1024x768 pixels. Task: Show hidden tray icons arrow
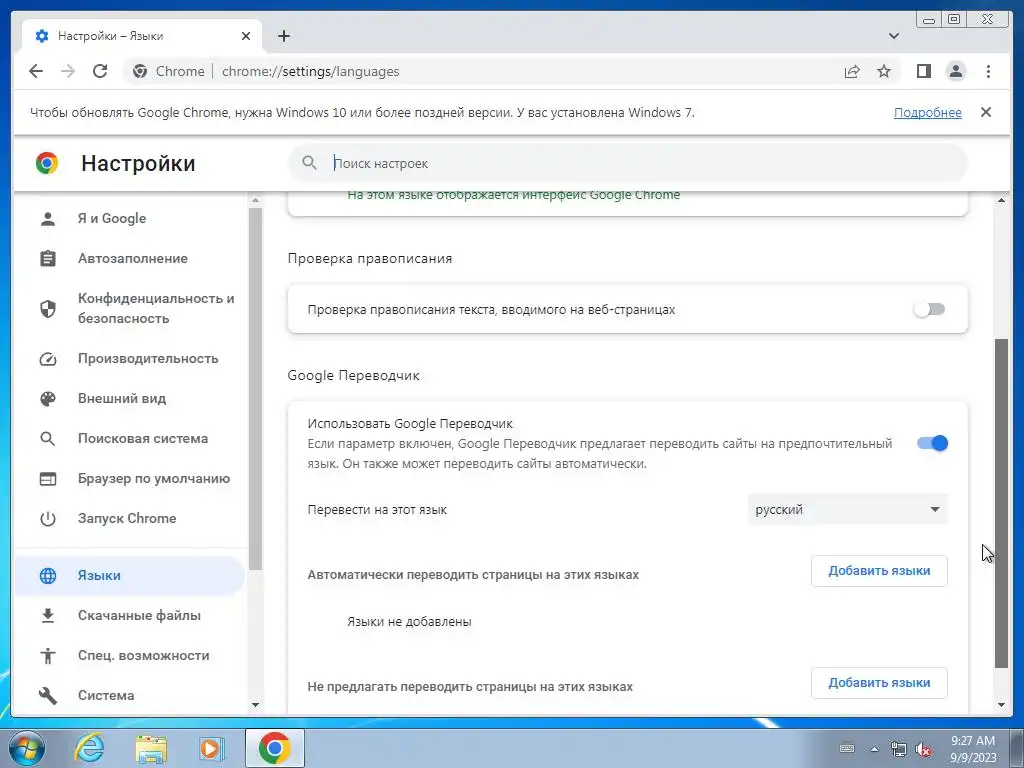[x=874, y=749]
